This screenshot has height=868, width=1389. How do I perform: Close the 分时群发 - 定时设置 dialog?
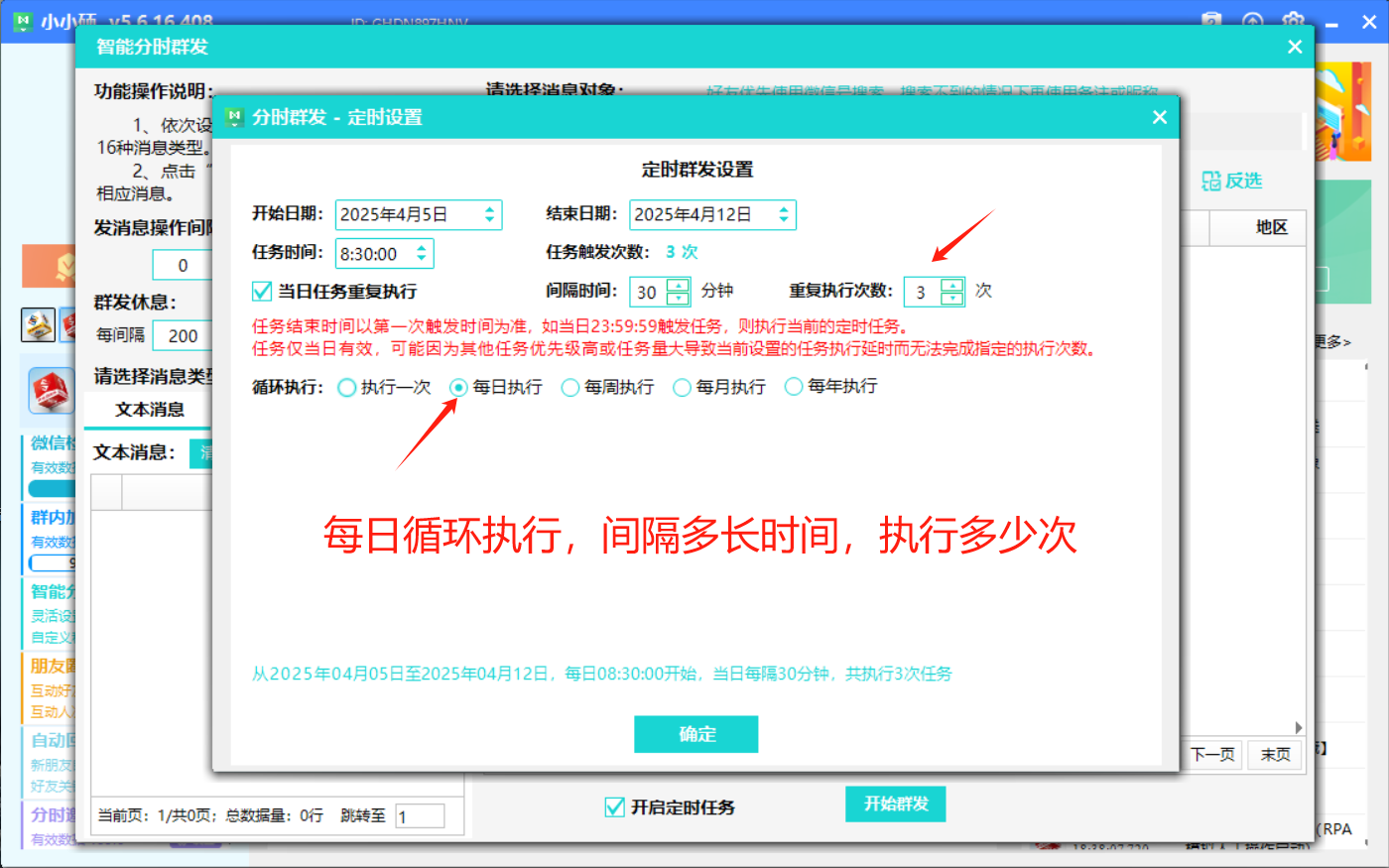click(1159, 117)
